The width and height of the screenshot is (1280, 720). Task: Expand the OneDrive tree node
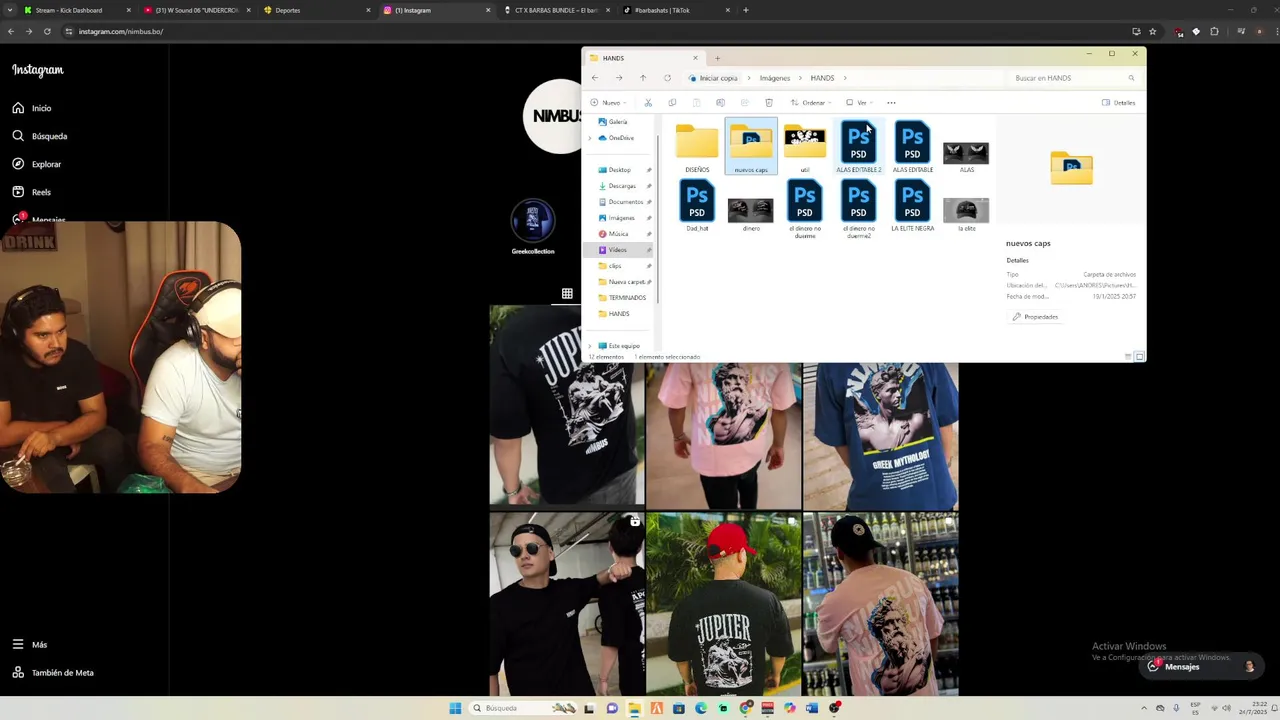click(590, 138)
